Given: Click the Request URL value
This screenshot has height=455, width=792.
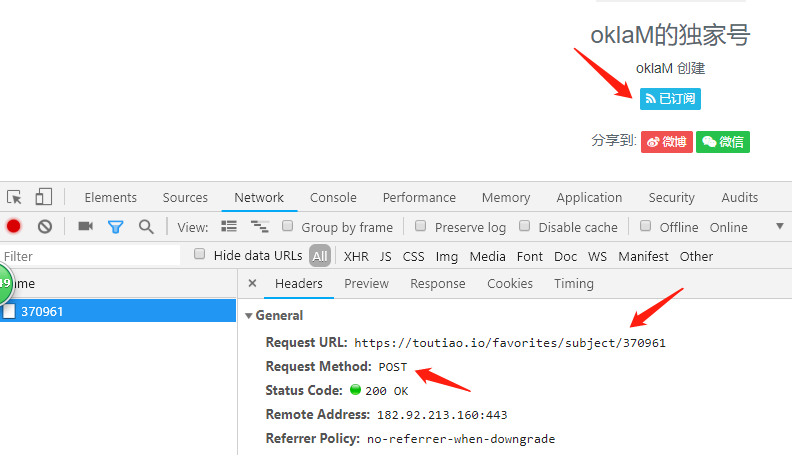Looking at the screenshot, I should [510, 343].
